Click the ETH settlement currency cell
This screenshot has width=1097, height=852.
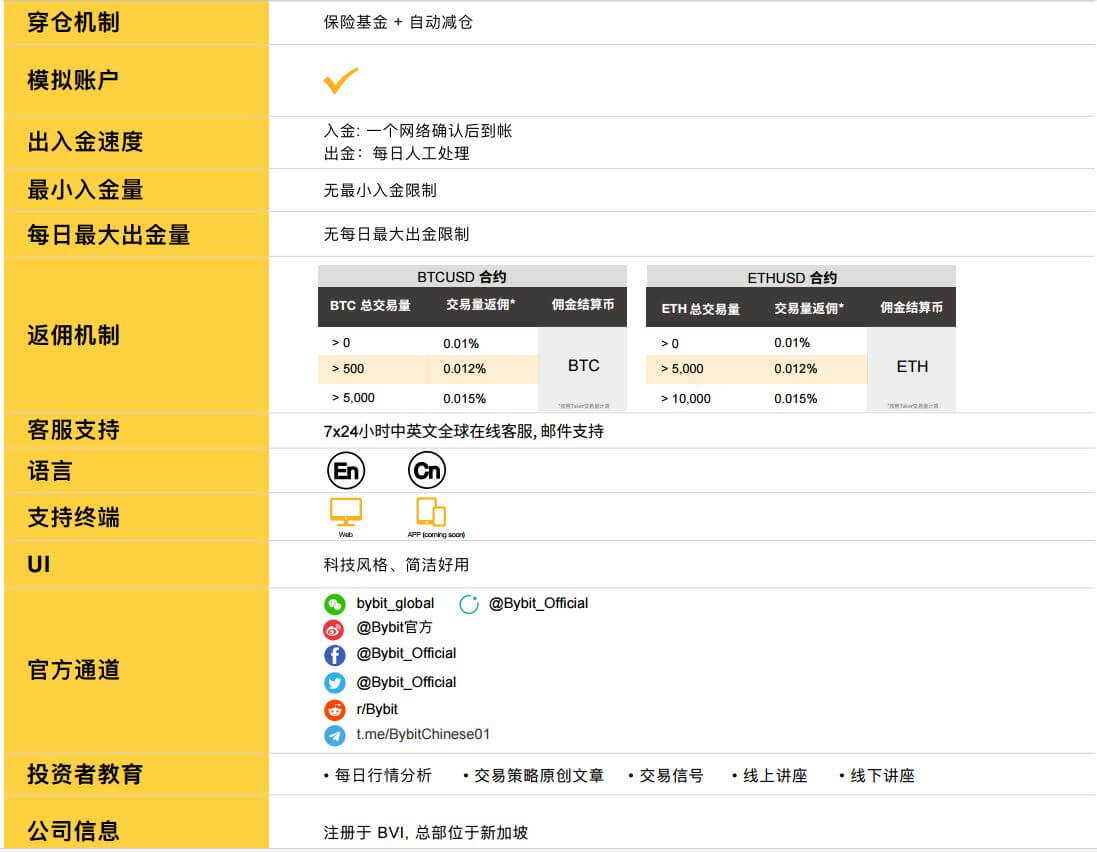pyautogui.click(x=912, y=369)
